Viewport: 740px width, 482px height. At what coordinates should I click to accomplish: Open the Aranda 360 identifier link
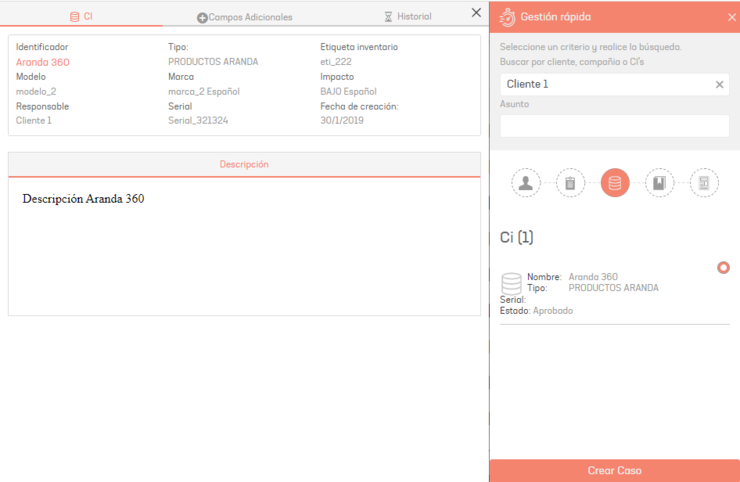(x=42, y=62)
